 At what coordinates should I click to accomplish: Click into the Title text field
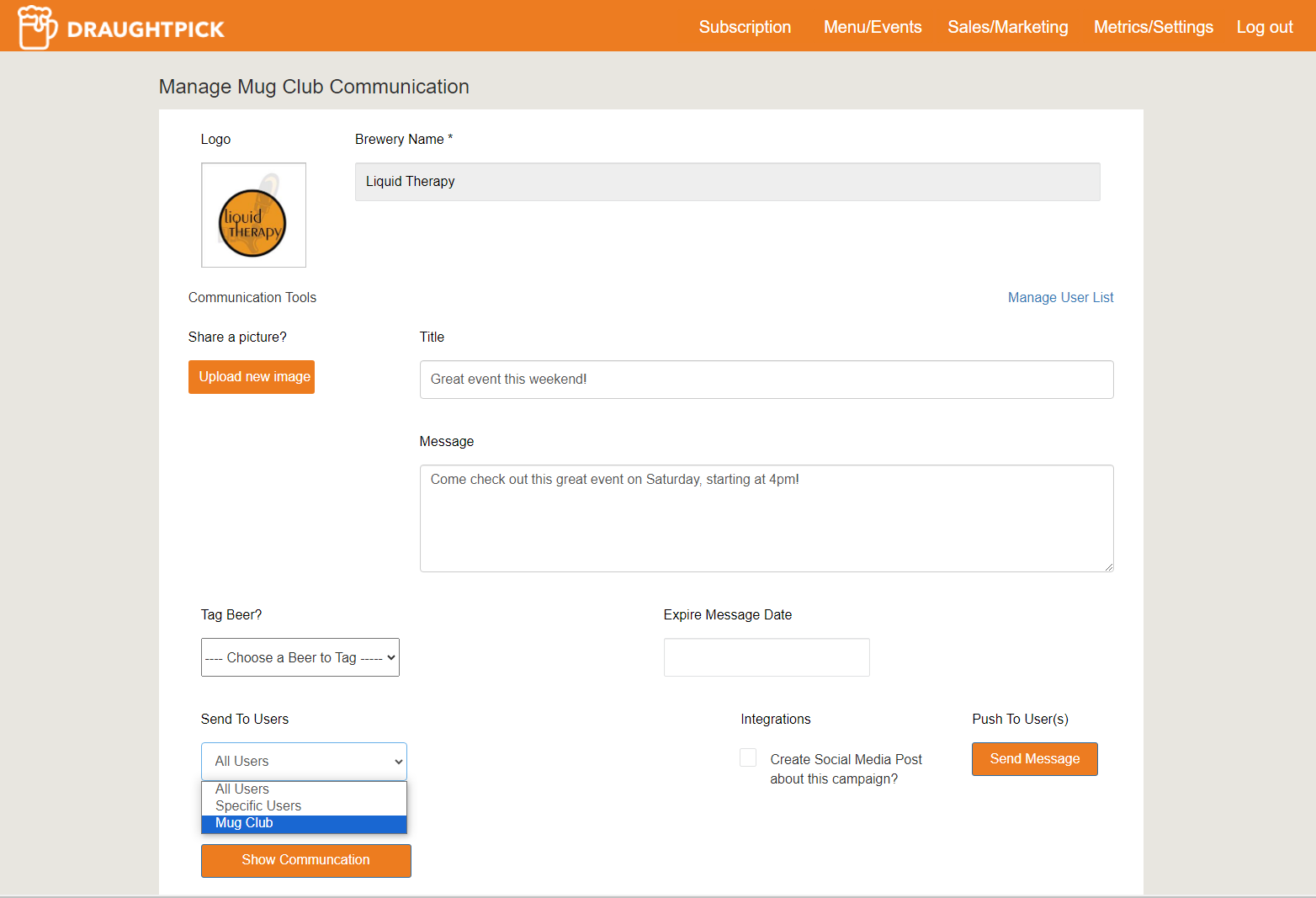click(766, 380)
